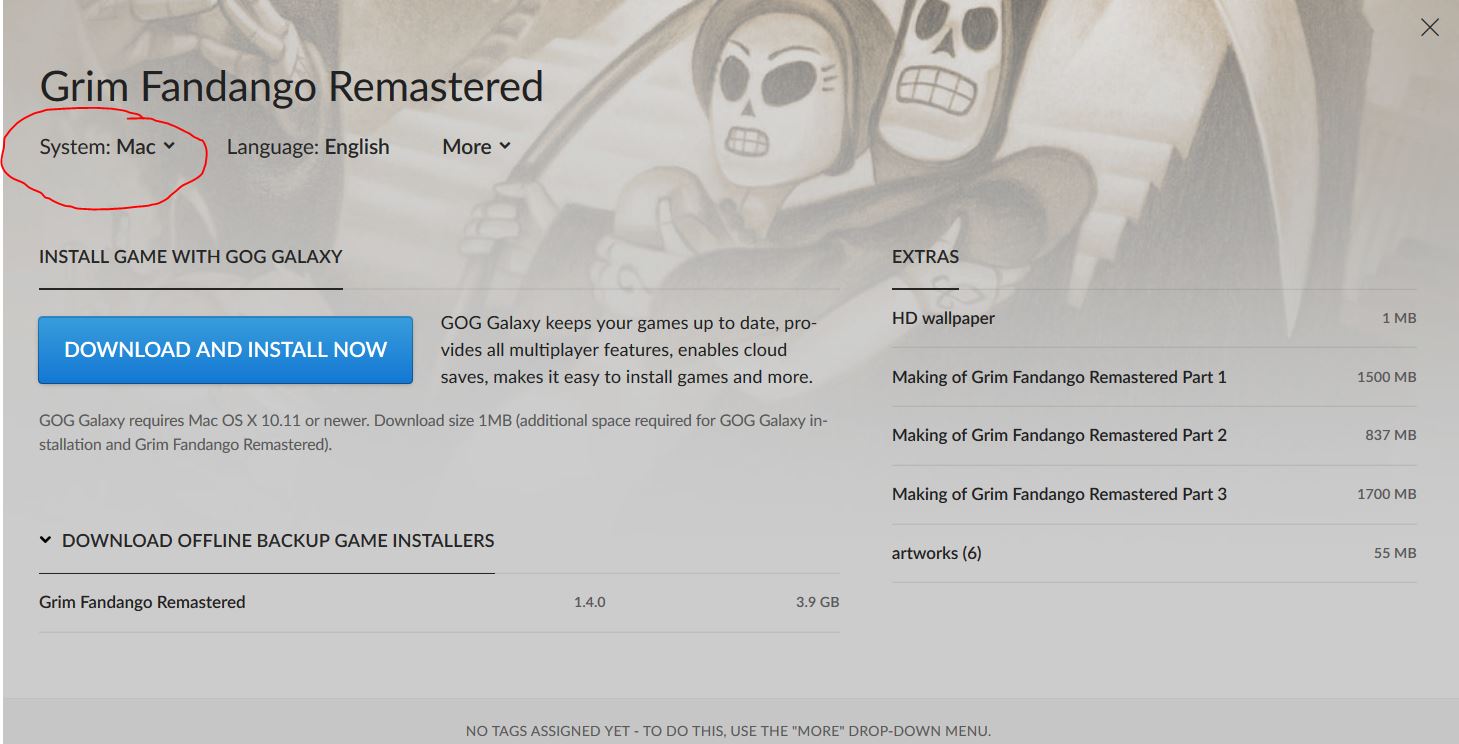Download Making of Grim Fandango Remastered Part 2
The width and height of the screenshot is (1459, 744).
point(1154,435)
